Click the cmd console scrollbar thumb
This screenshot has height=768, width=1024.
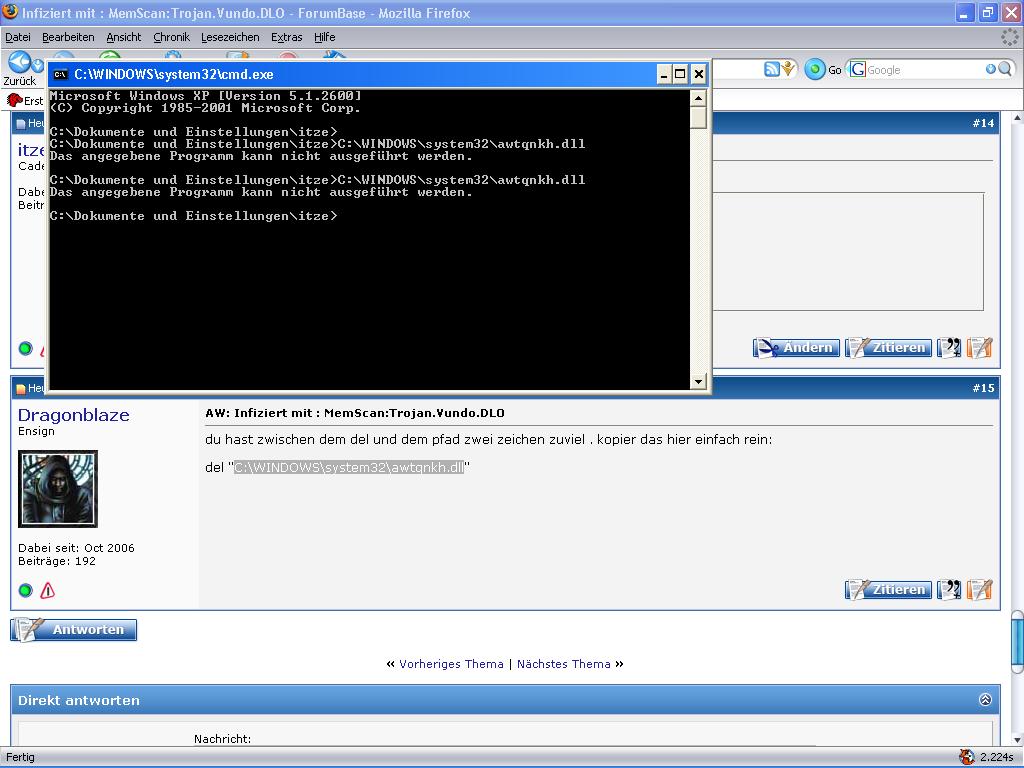pos(698,118)
